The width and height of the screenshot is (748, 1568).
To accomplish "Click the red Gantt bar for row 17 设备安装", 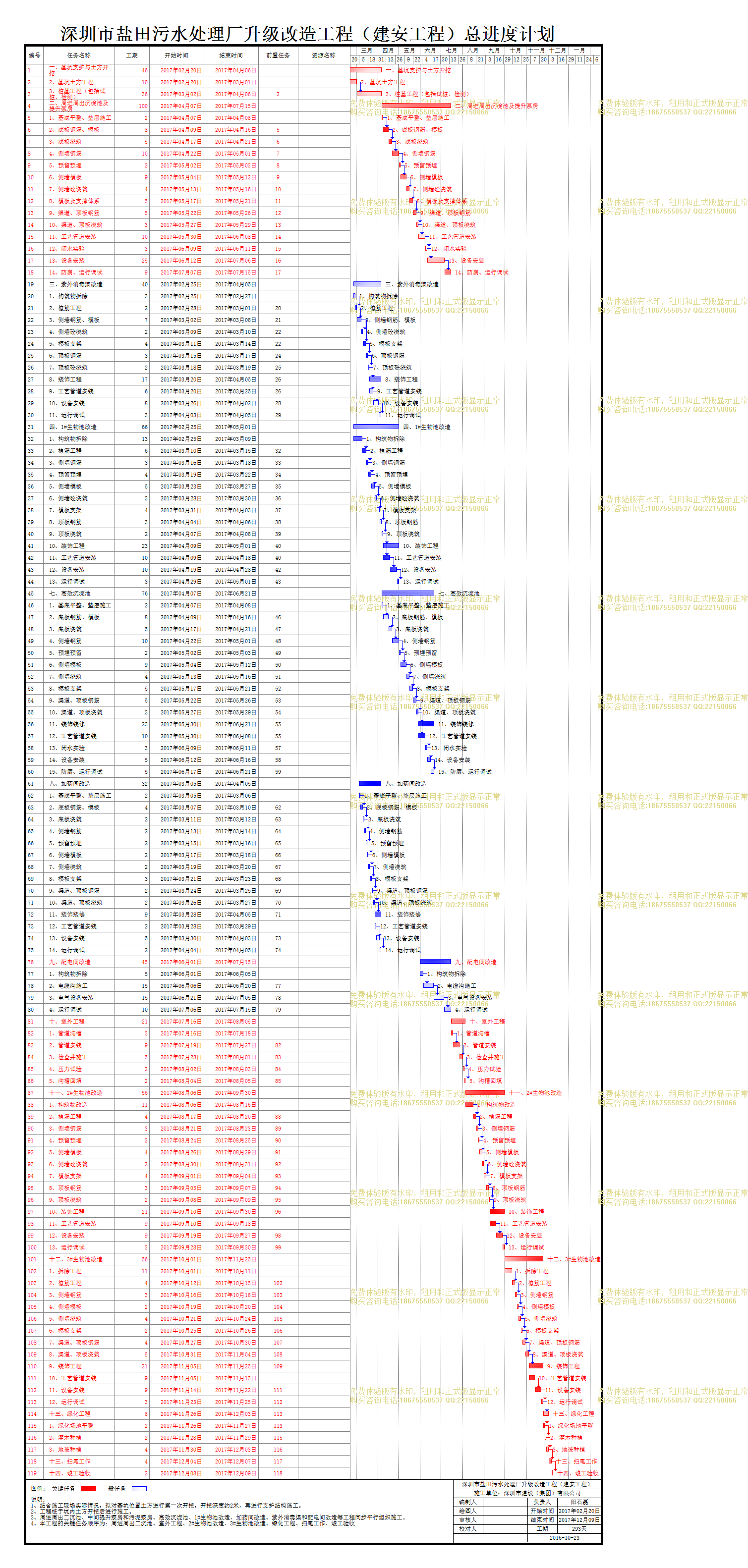I will click(x=436, y=260).
